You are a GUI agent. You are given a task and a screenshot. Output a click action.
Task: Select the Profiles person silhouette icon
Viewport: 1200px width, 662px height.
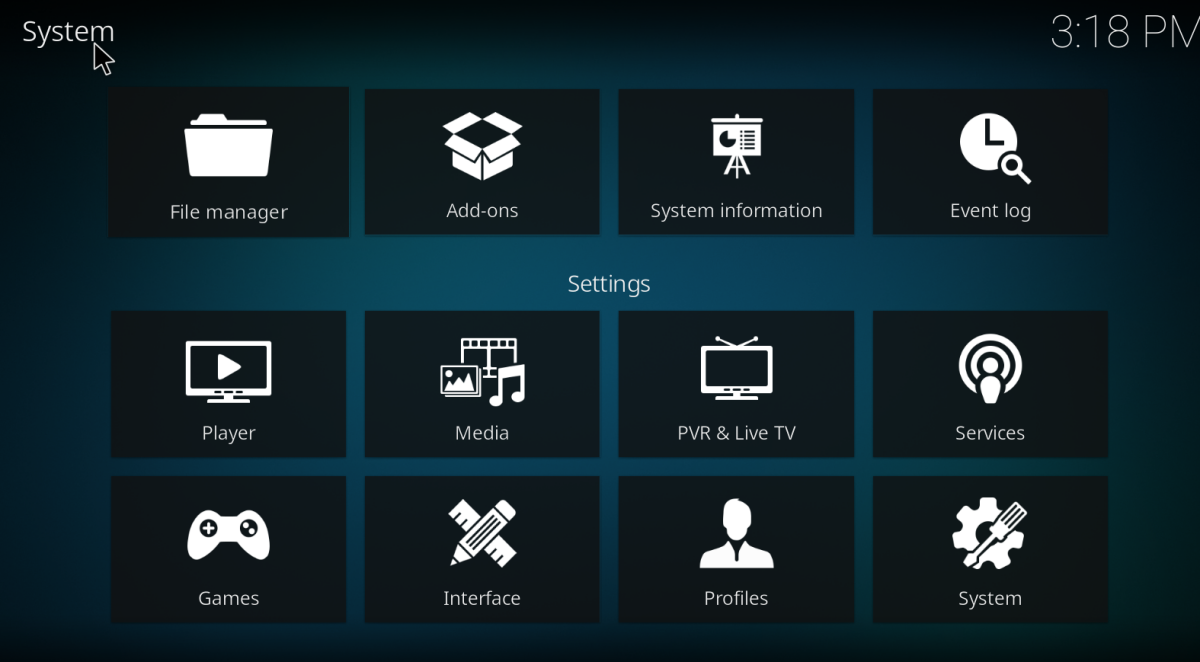coord(736,534)
